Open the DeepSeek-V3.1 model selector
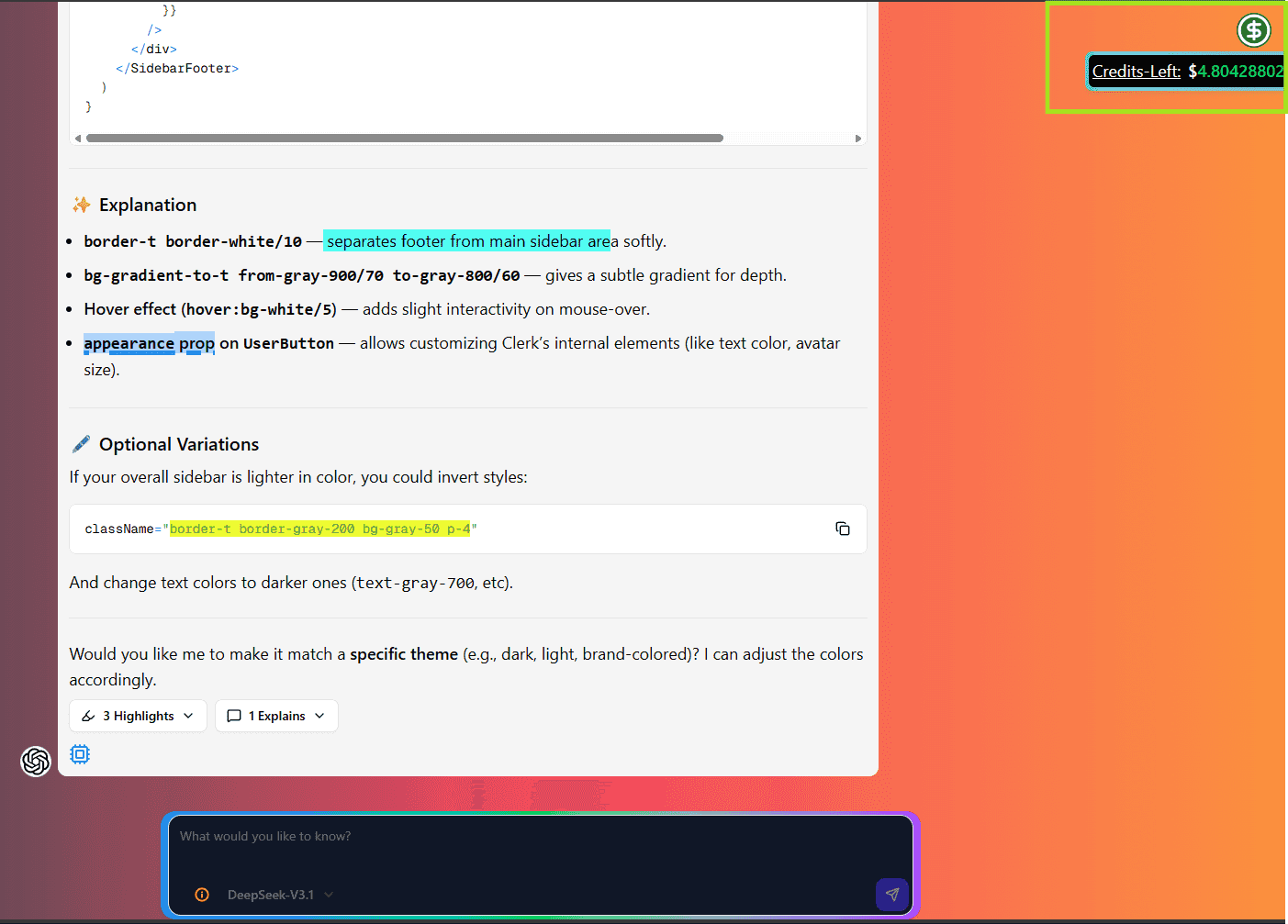 coord(279,895)
